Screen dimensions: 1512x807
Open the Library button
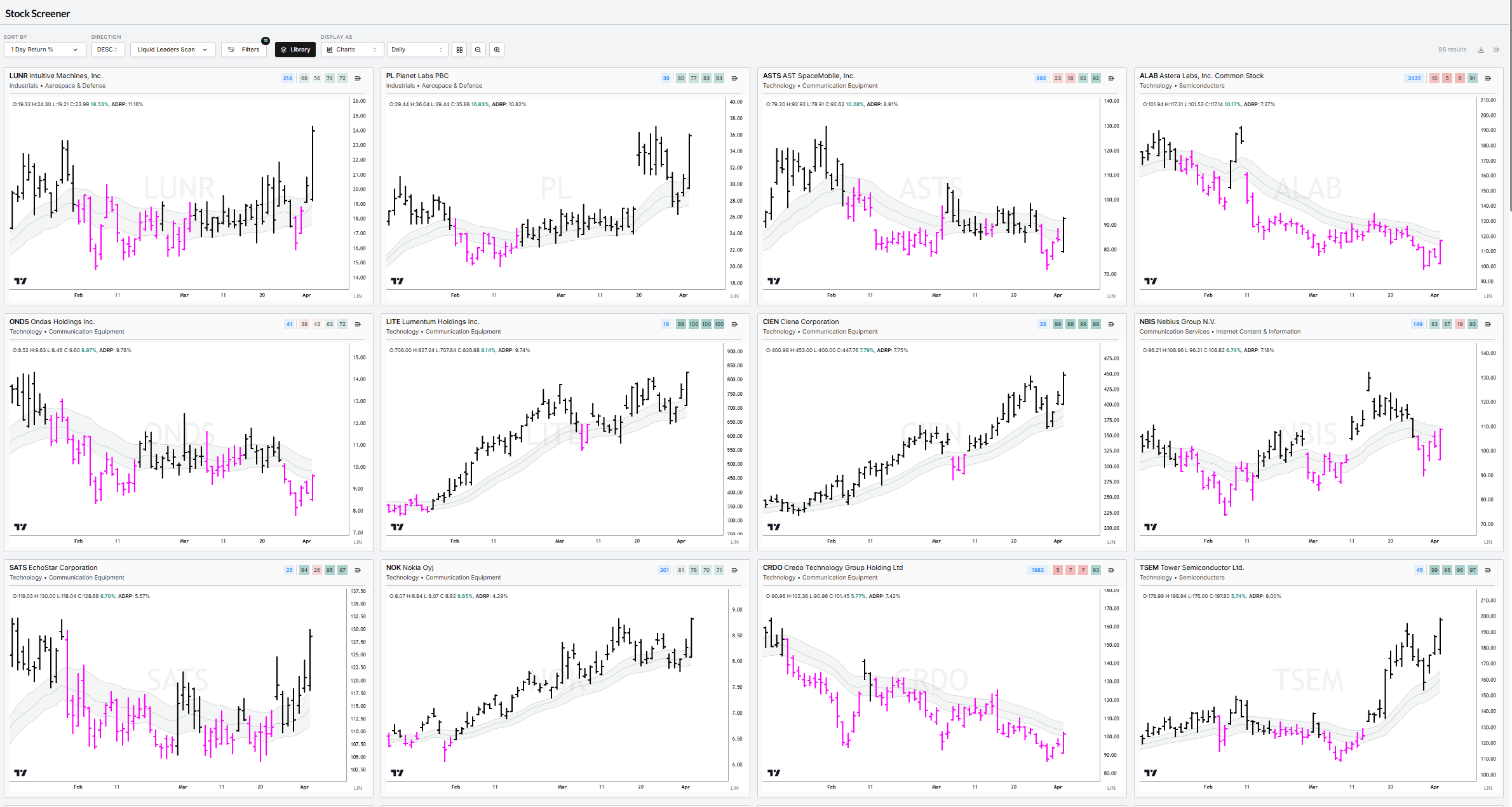[x=295, y=50]
